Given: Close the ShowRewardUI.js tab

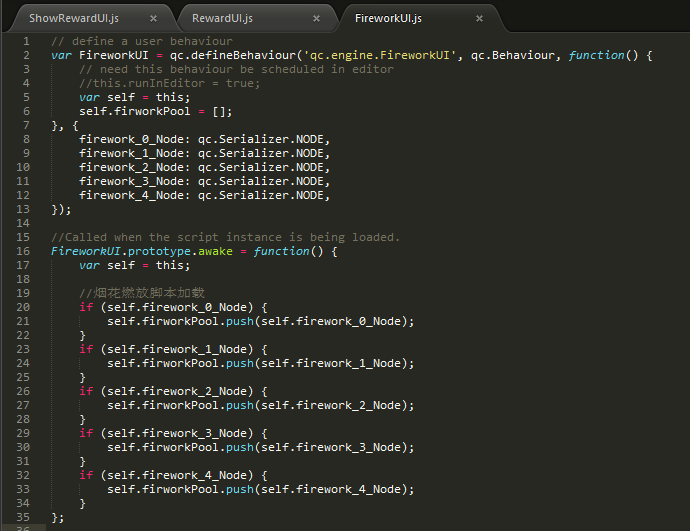Looking at the screenshot, I should pos(153,18).
